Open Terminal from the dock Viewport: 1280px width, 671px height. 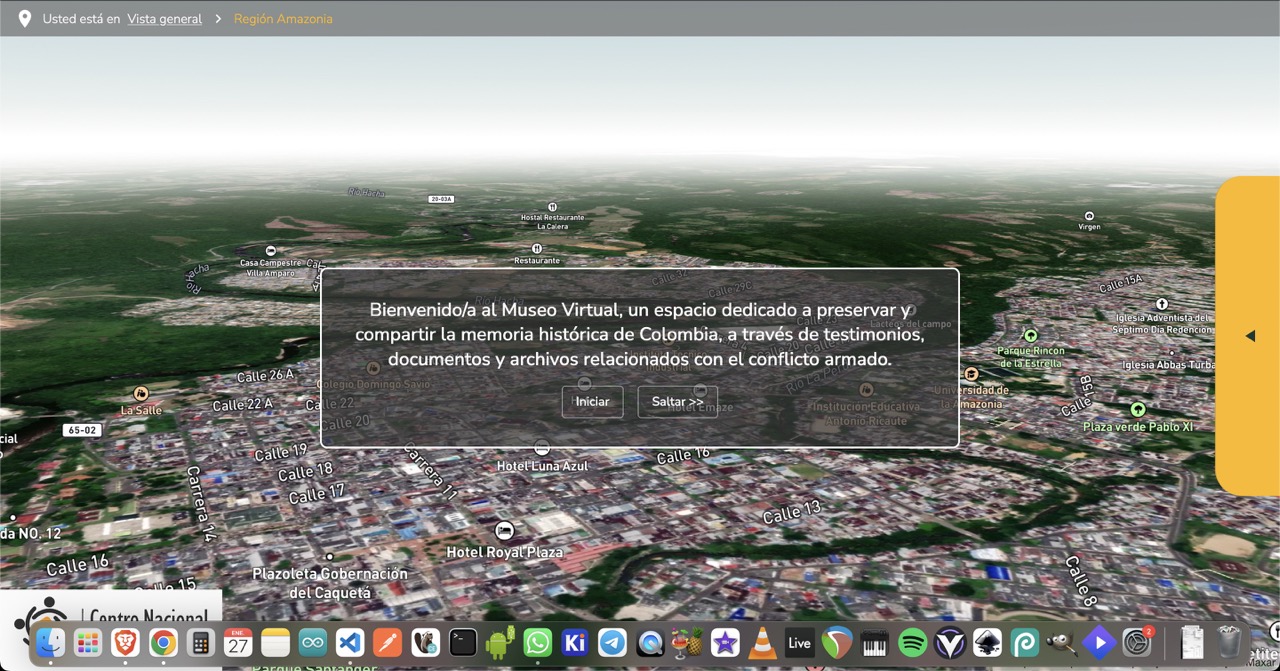pyautogui.click(x=463, y=643)
